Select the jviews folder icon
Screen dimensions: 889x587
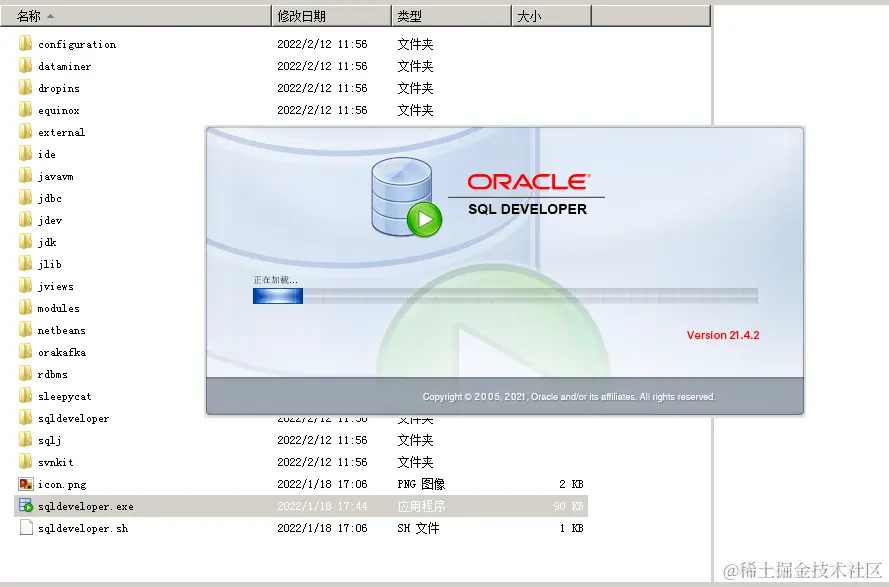(x=26, y=286)
